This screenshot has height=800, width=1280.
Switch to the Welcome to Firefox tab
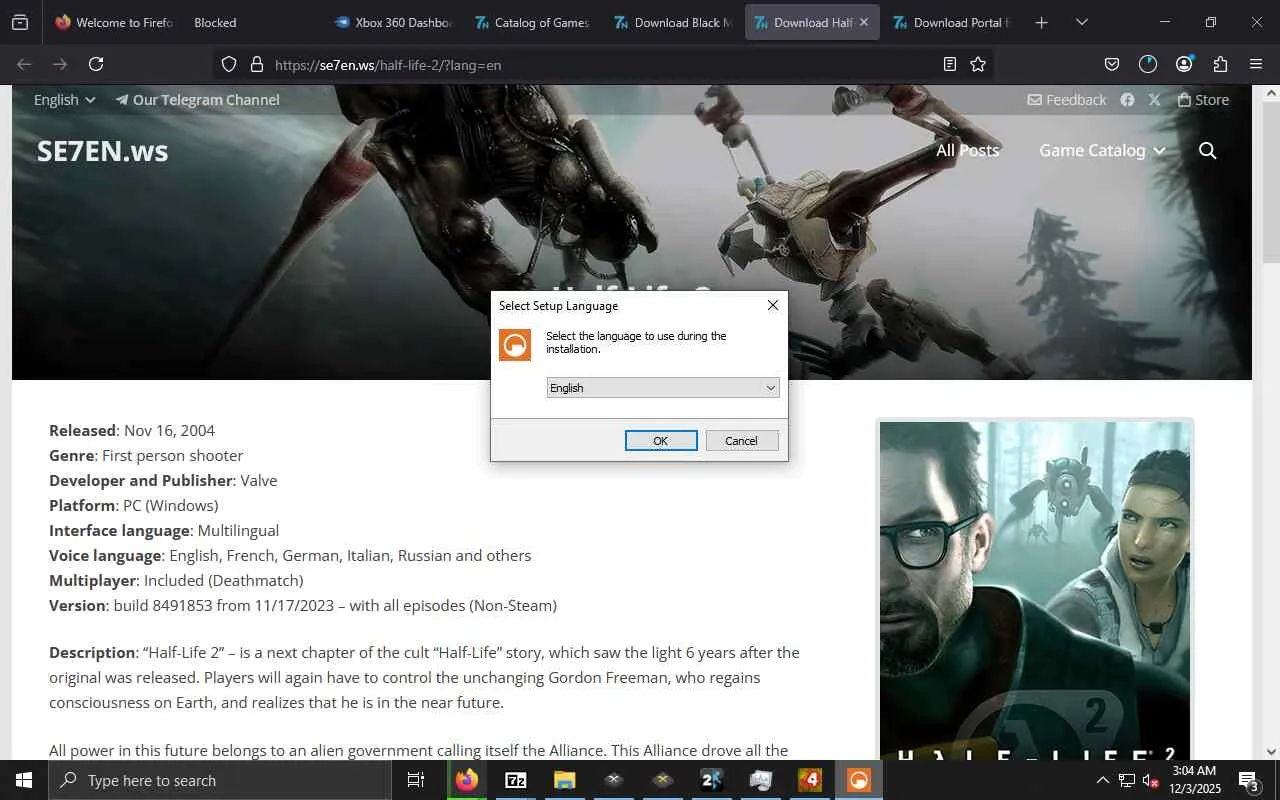coord(114,22)
